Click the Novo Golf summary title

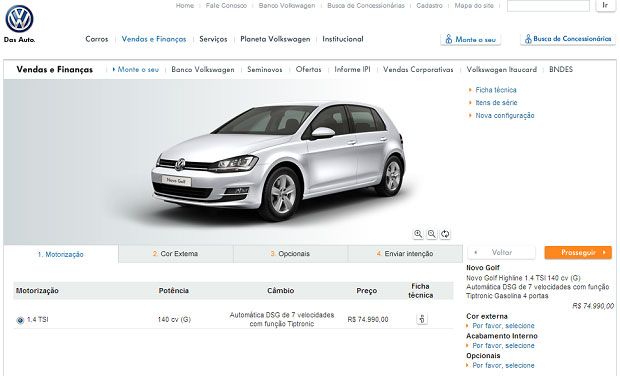pos(483,268)
